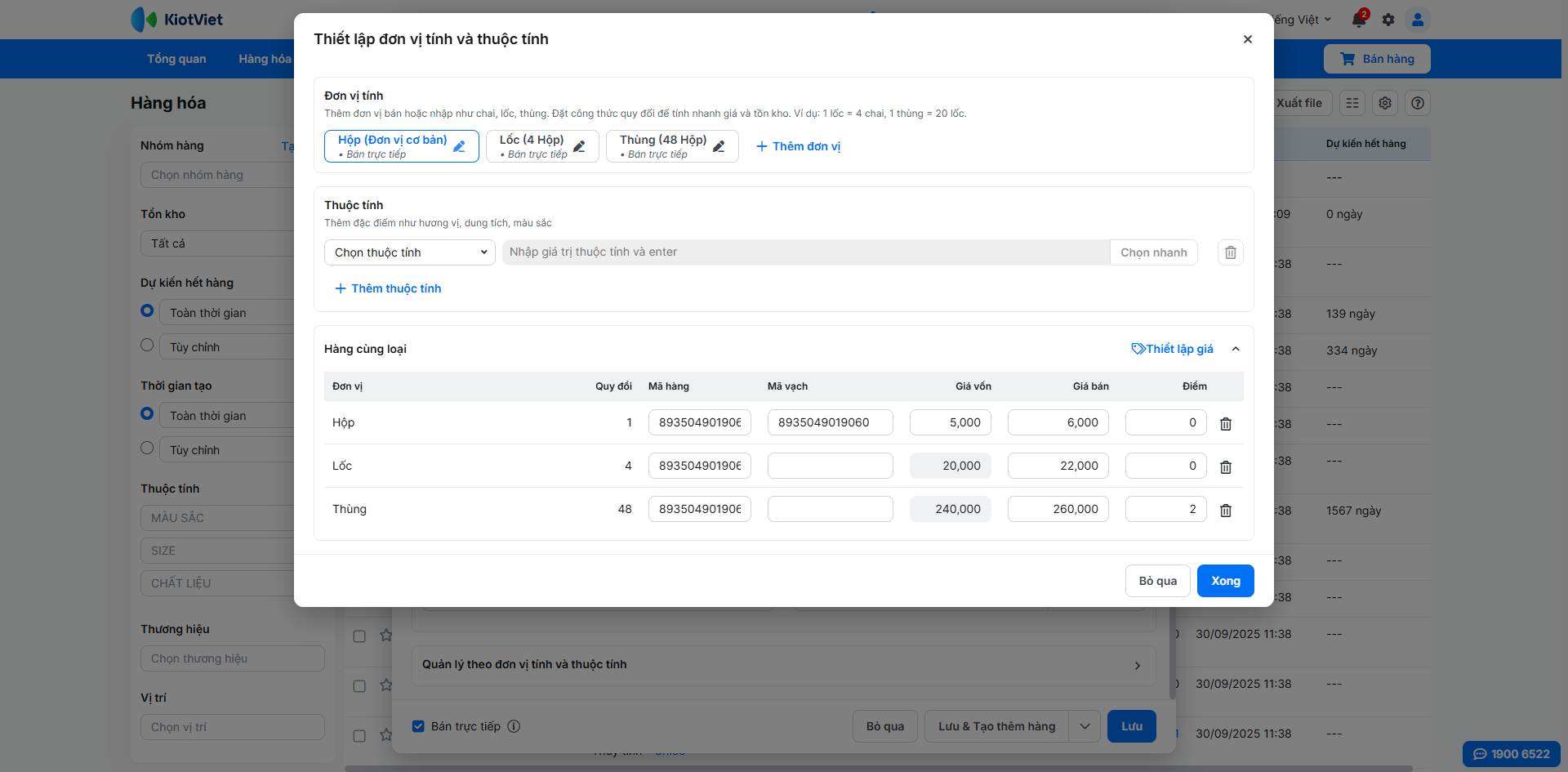
Task: Collapse the Hàng cùng loại section
Action: [x=1236, y=349]
